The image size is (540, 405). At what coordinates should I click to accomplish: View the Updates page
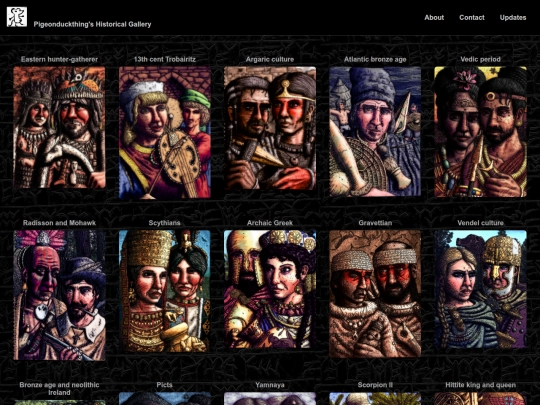click(513, 18)
